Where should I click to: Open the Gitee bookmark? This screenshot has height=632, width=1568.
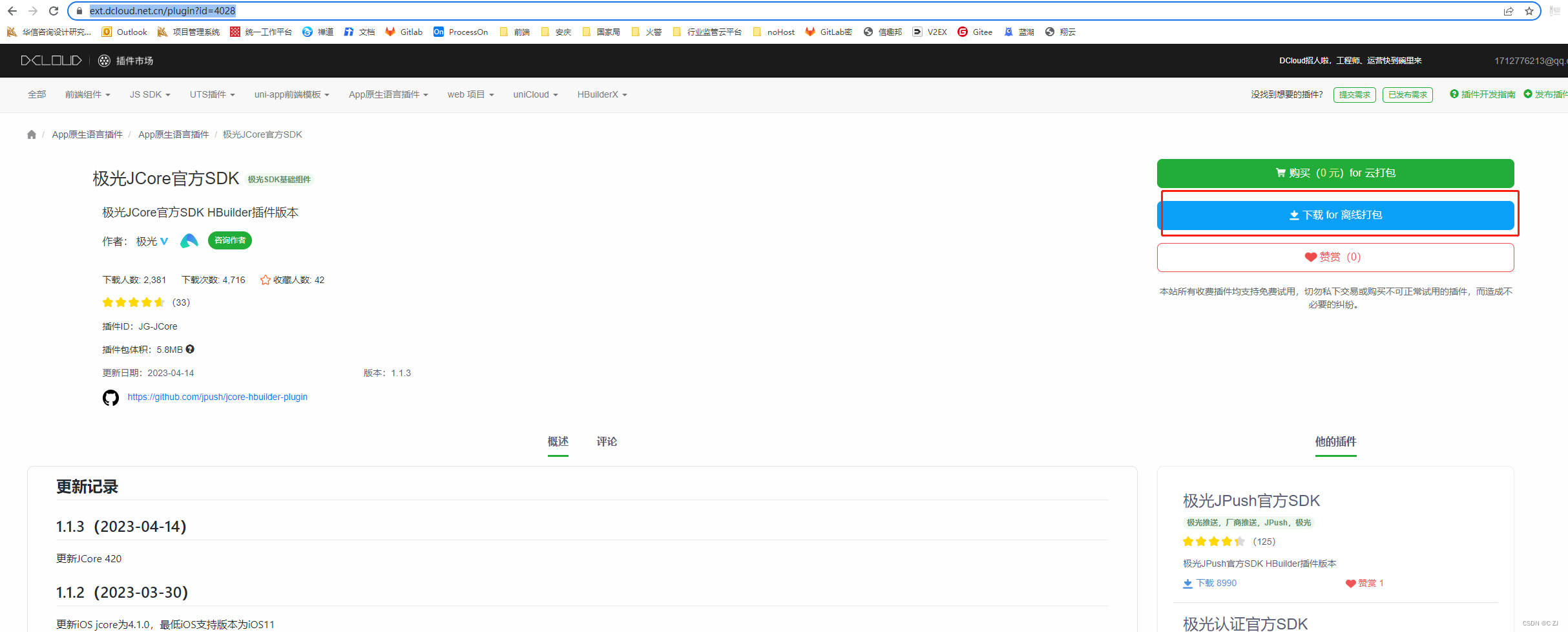tap(975, 32)
